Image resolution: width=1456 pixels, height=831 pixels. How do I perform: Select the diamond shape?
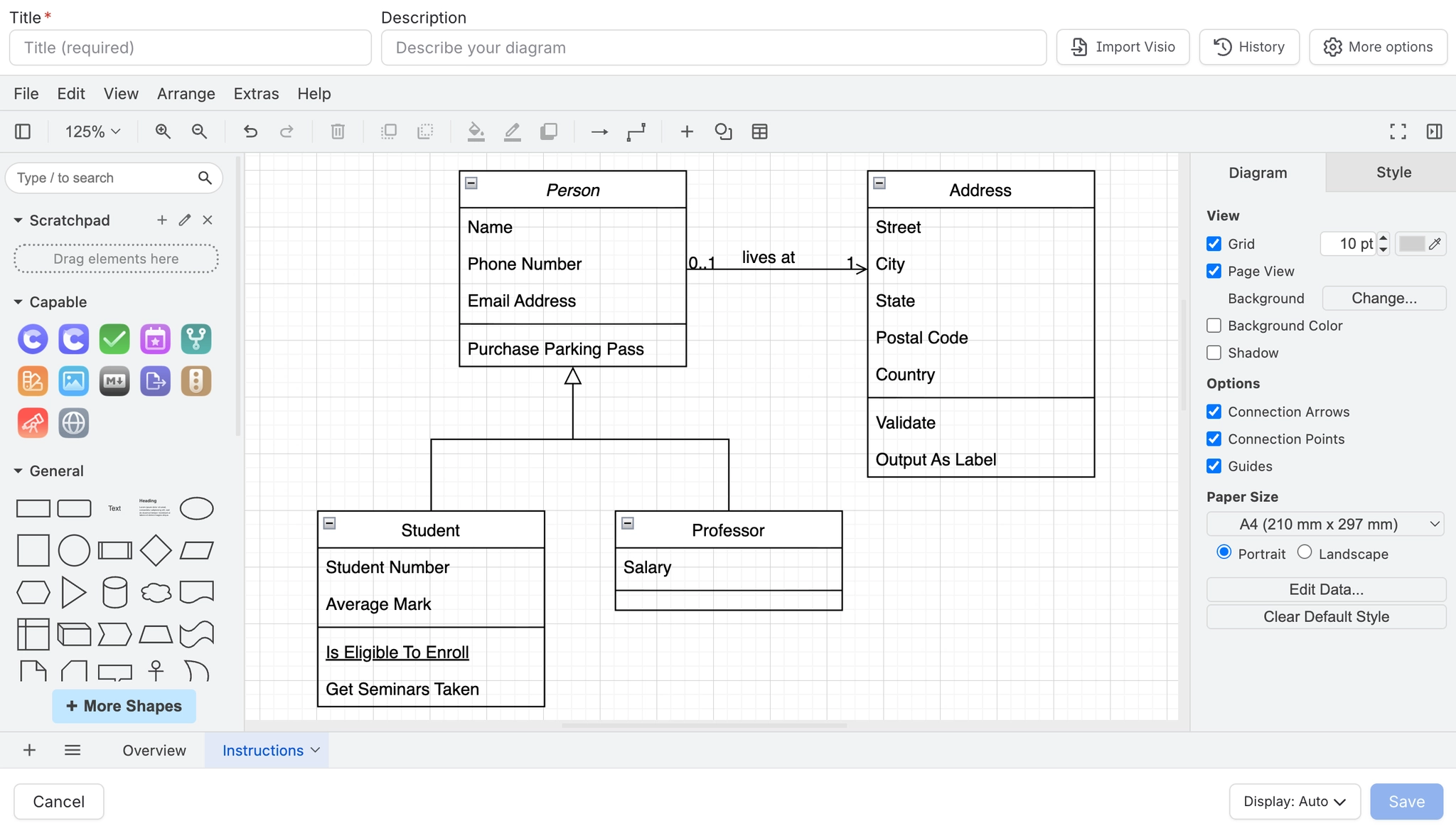point(156,550)
